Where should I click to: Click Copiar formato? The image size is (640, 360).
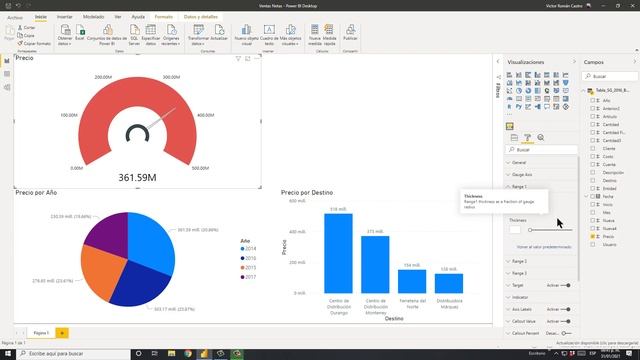34,43
